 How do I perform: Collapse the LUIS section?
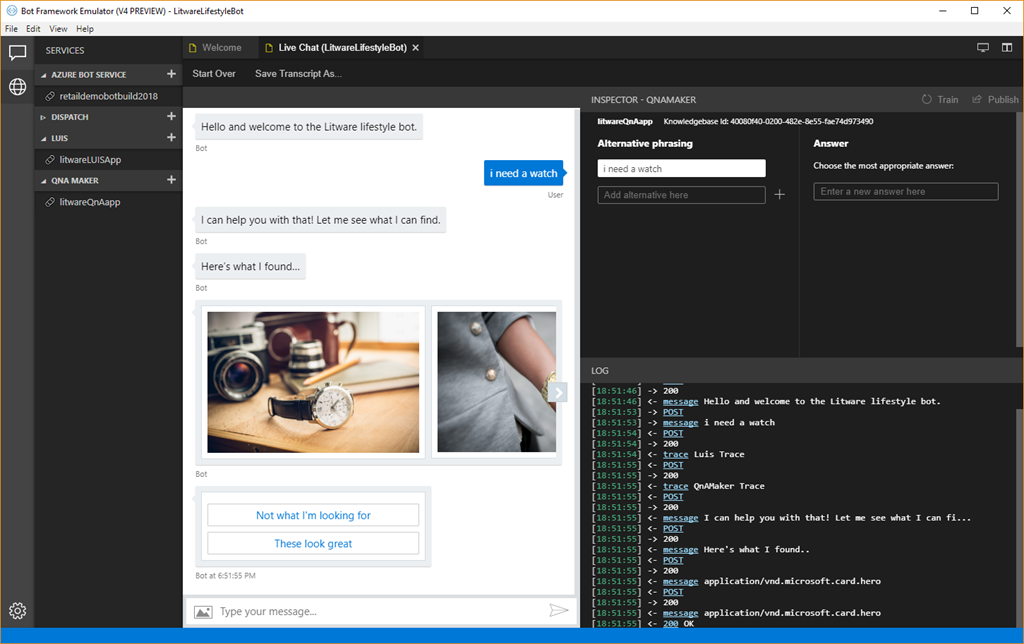[x=44, y=138]
